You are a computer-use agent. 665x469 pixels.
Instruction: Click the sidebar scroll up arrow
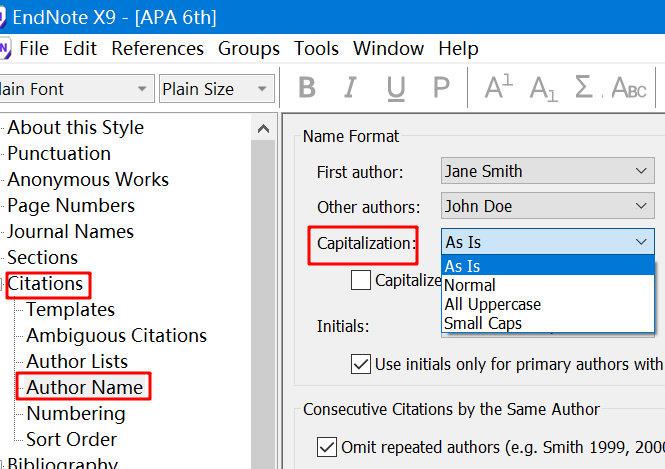point(263,128)
